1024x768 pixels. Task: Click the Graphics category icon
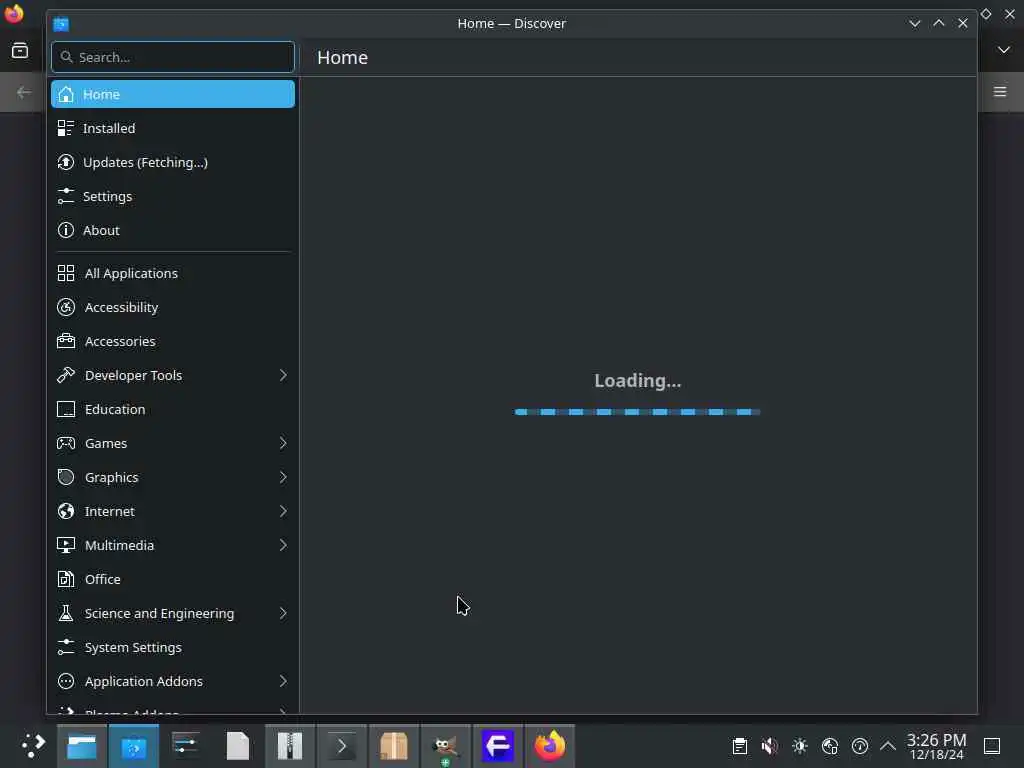click(66, 477)
